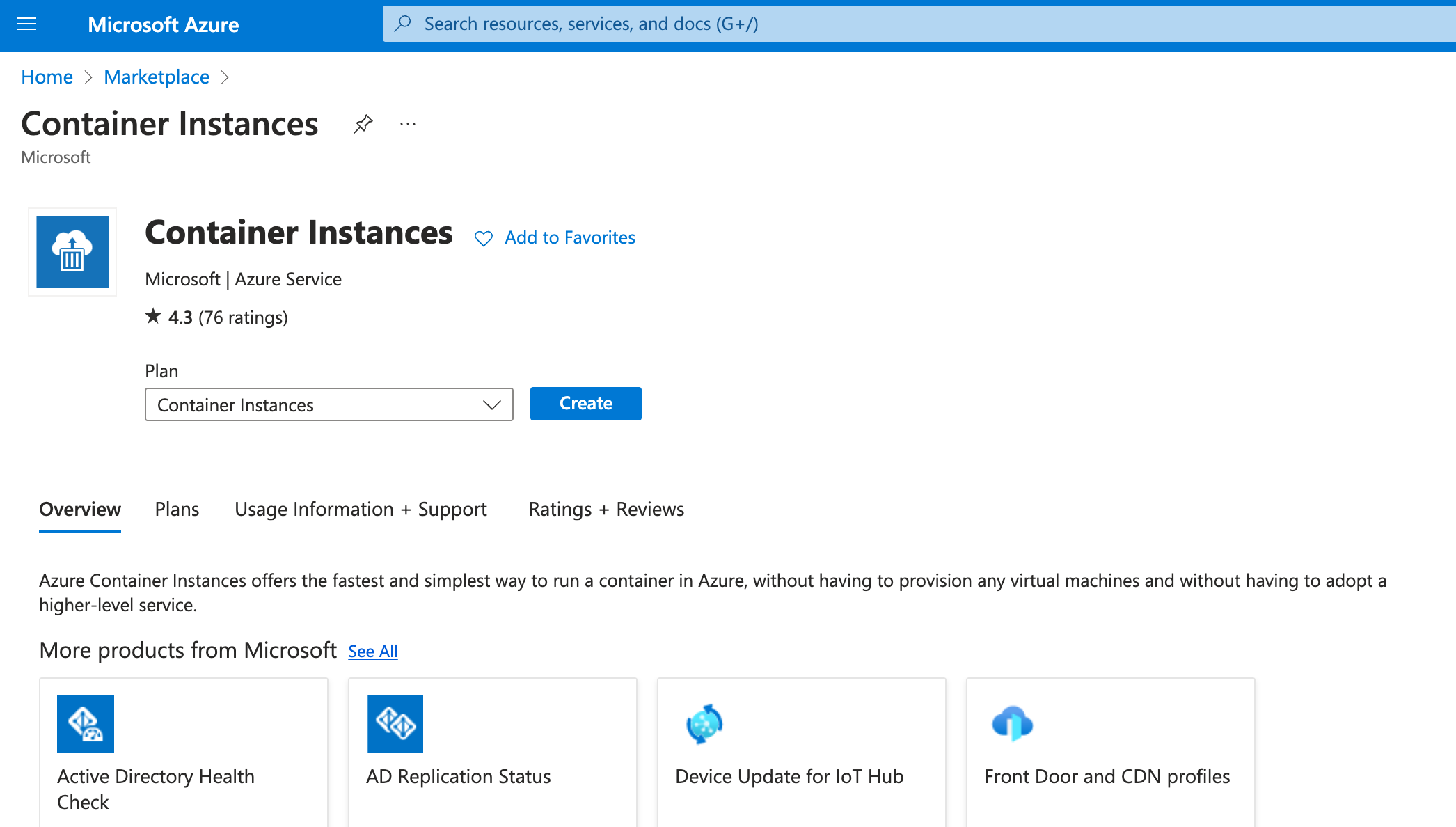Expand the Plan dropdown
This screenshot has width=1456, height=827.
pyautogui.click(x=329, y=404)
